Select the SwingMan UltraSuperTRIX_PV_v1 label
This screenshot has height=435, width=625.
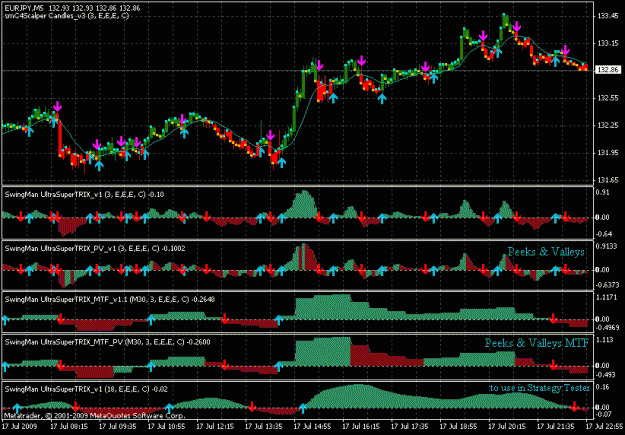95,248
